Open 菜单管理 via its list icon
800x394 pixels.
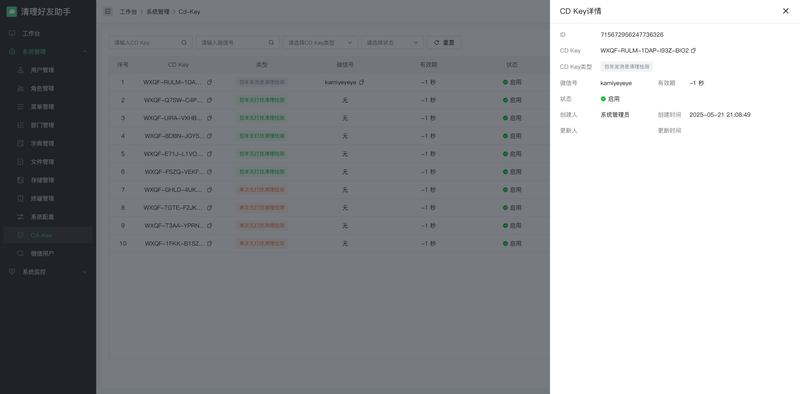(20, 107)
